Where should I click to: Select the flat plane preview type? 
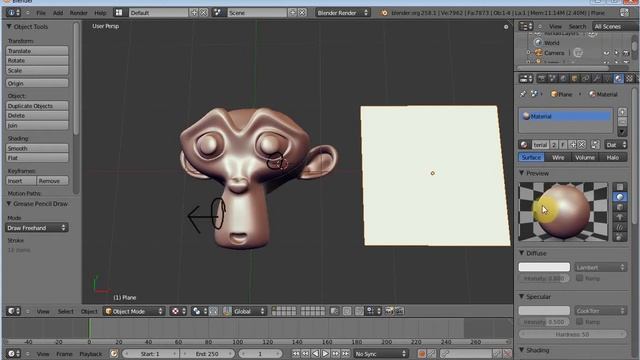point(620,187)
